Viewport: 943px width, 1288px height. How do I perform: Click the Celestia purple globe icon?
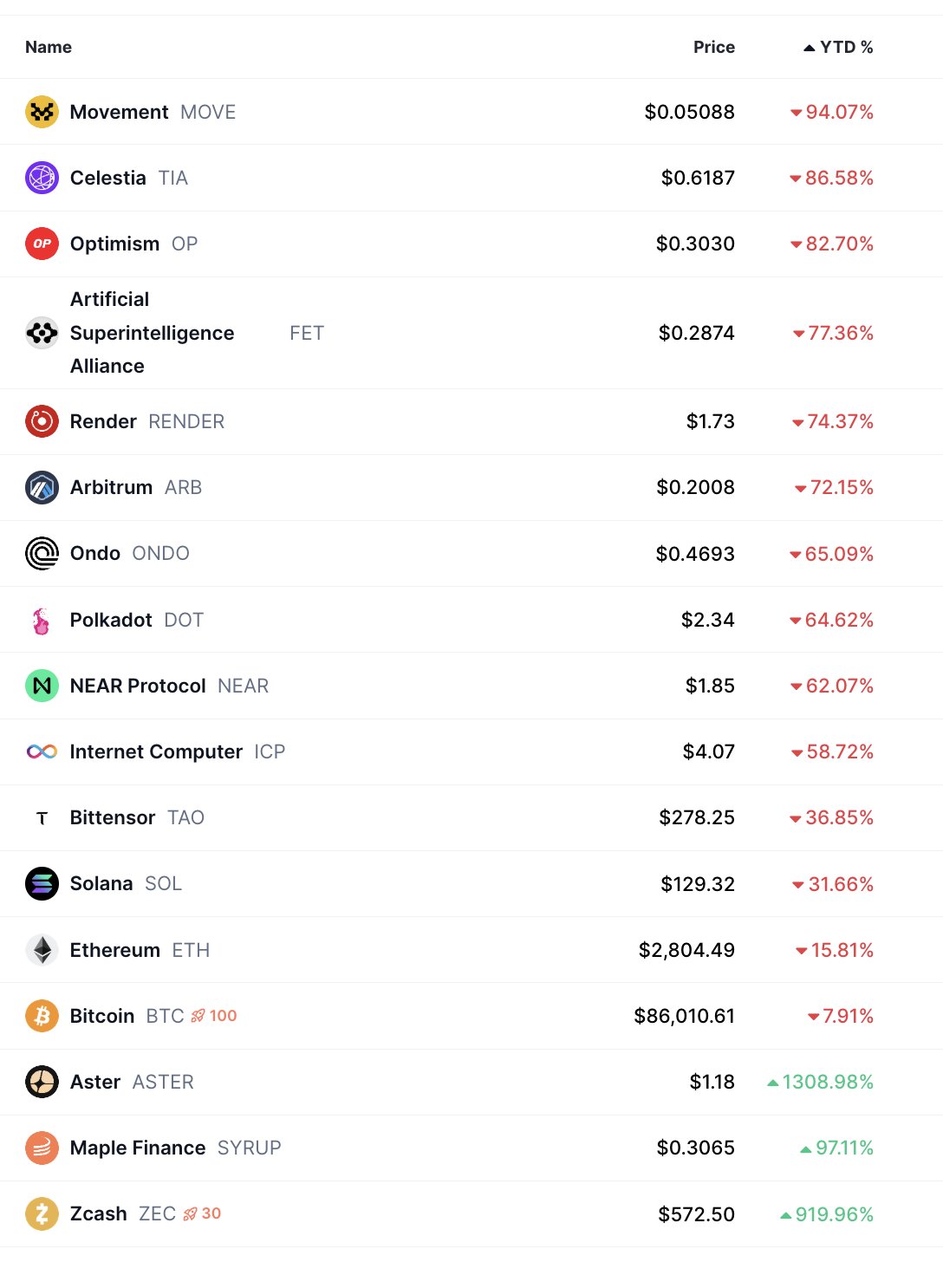pyautogui.click(x=42, y=178)
